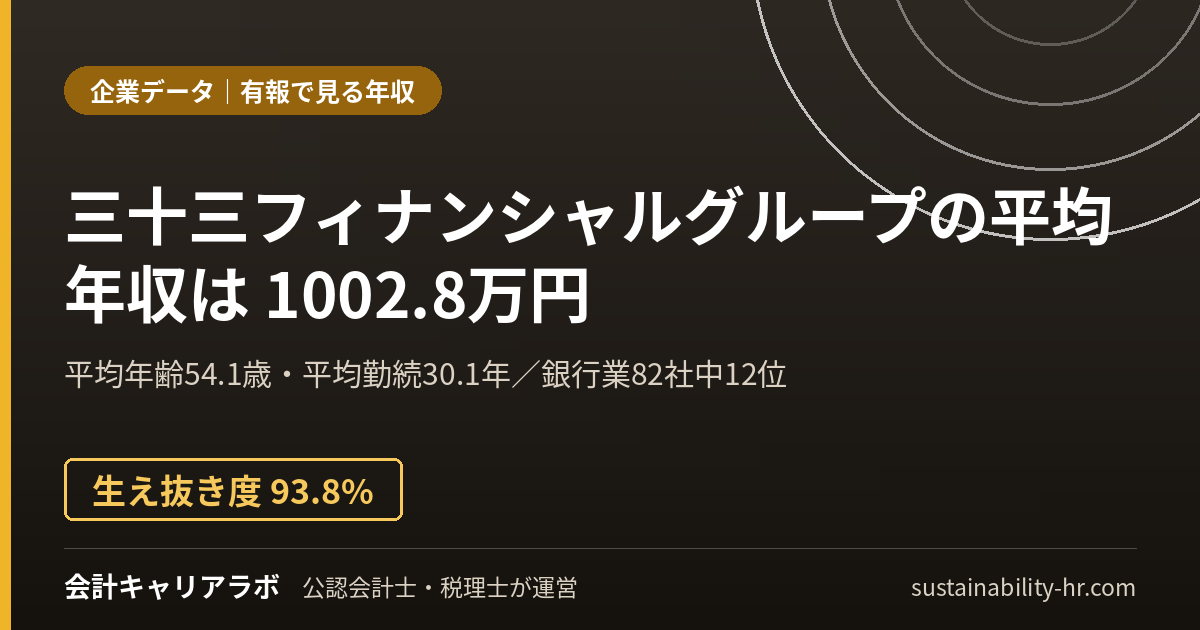The width and height of the screenshot is (1200, 630).
Task: Click the 公認会計士・税理士が運営 caption
Action: click(x=440, y=588)
